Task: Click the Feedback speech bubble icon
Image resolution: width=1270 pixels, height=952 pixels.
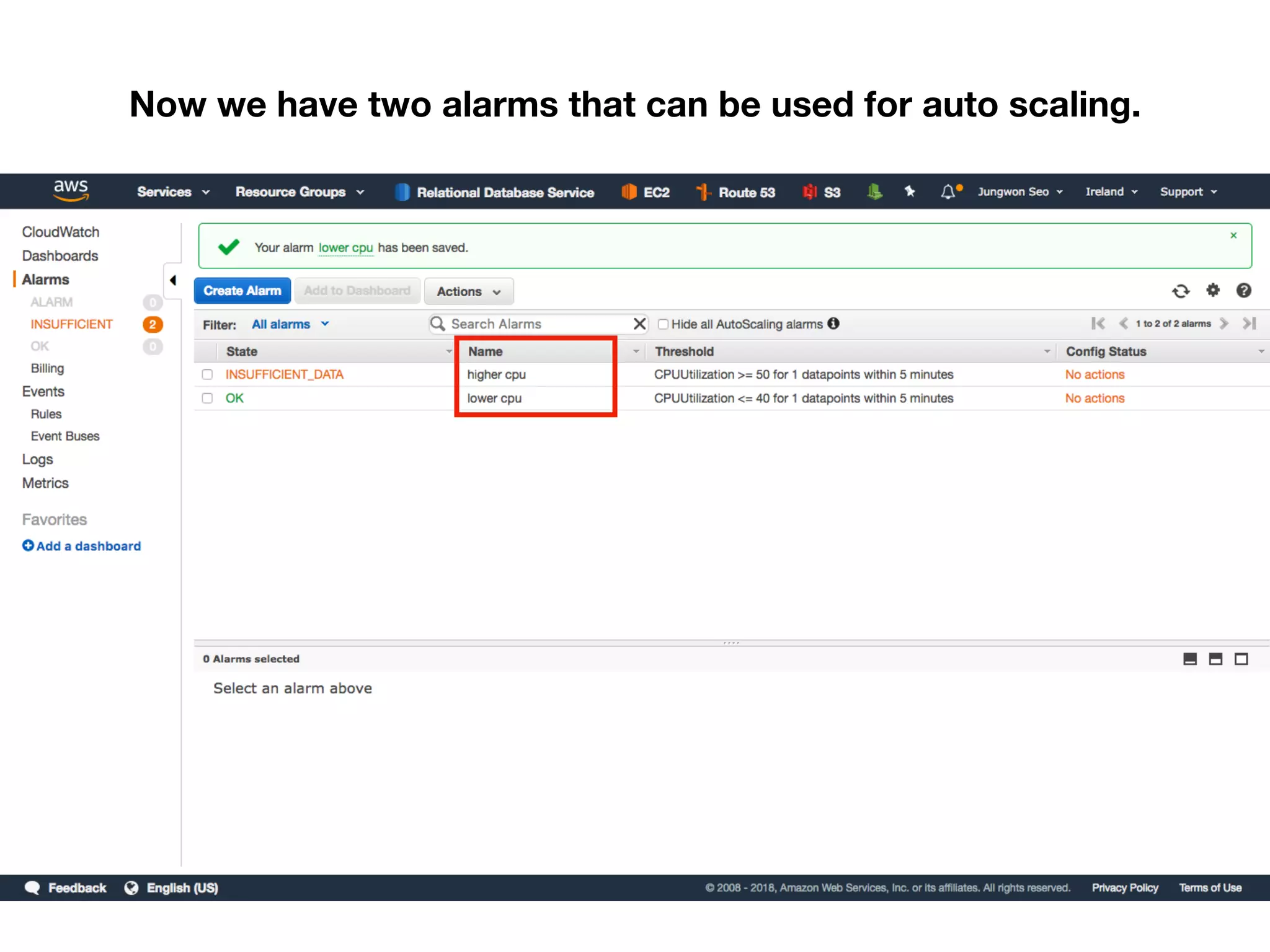Action: (32, 888)
